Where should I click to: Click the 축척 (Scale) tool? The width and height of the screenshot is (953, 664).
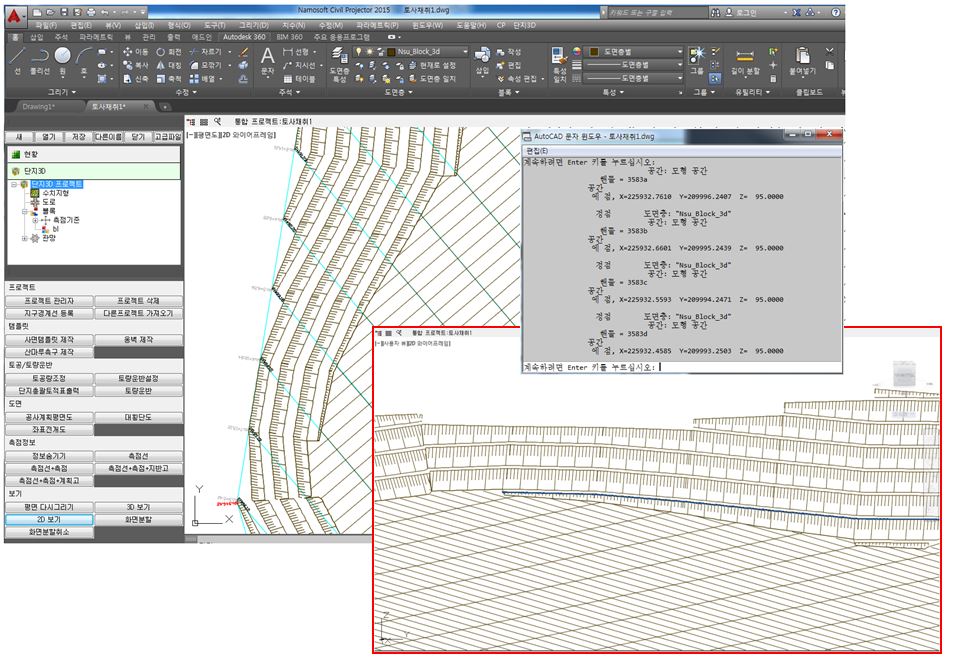[169, 78]
